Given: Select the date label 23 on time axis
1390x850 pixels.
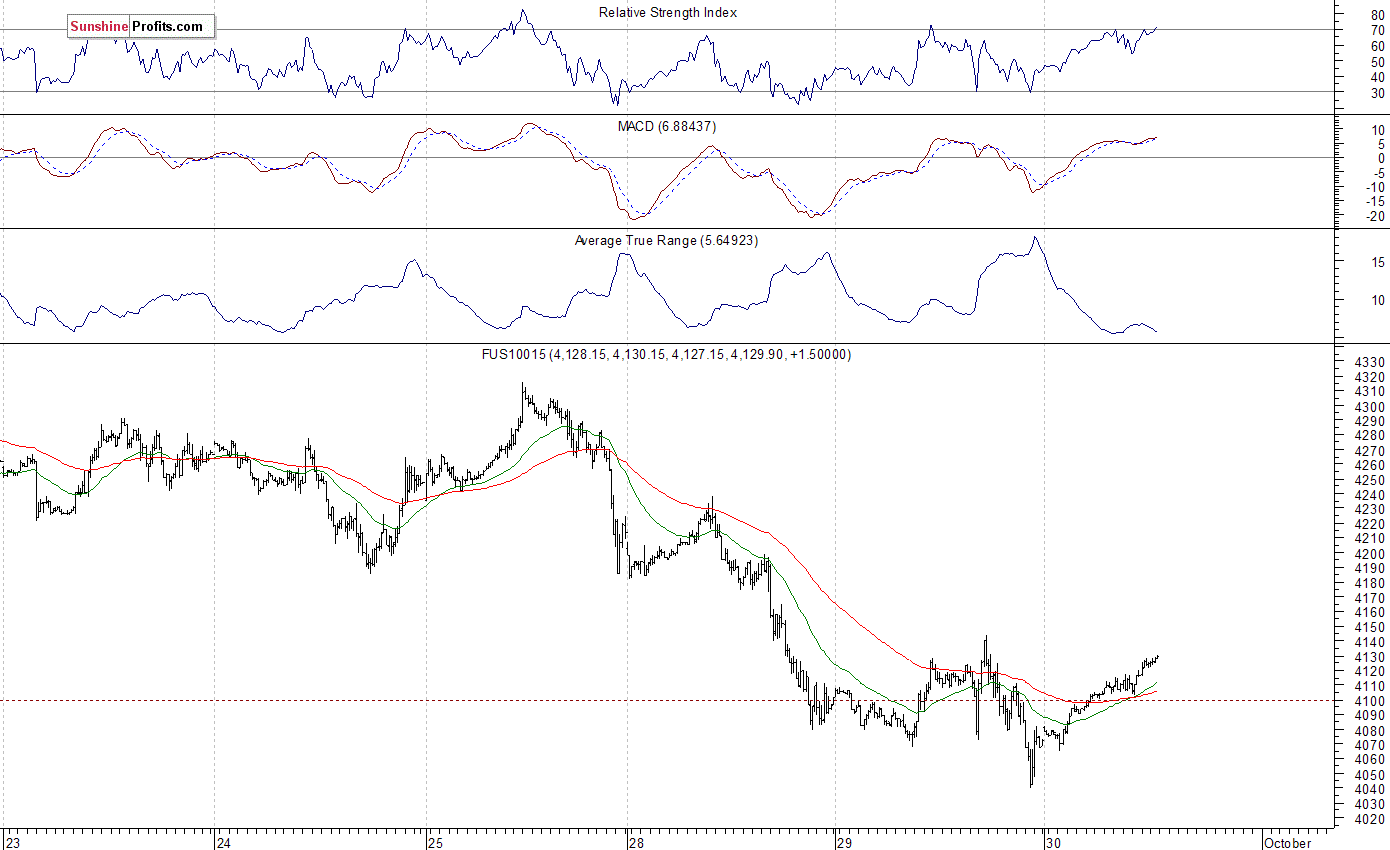Looking at the screenshot, I should (12, 842).
